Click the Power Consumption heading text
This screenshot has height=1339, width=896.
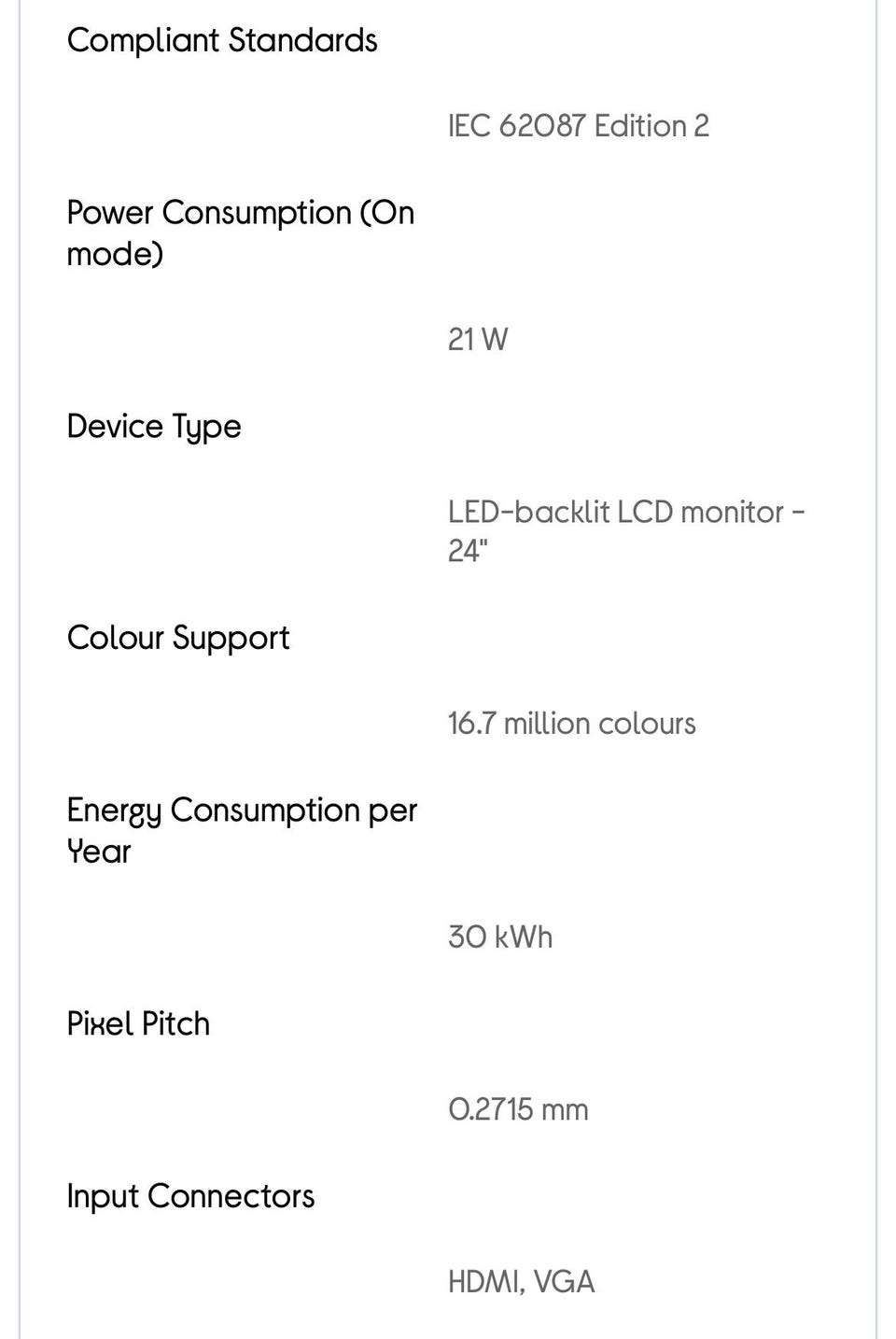[240, 213]
